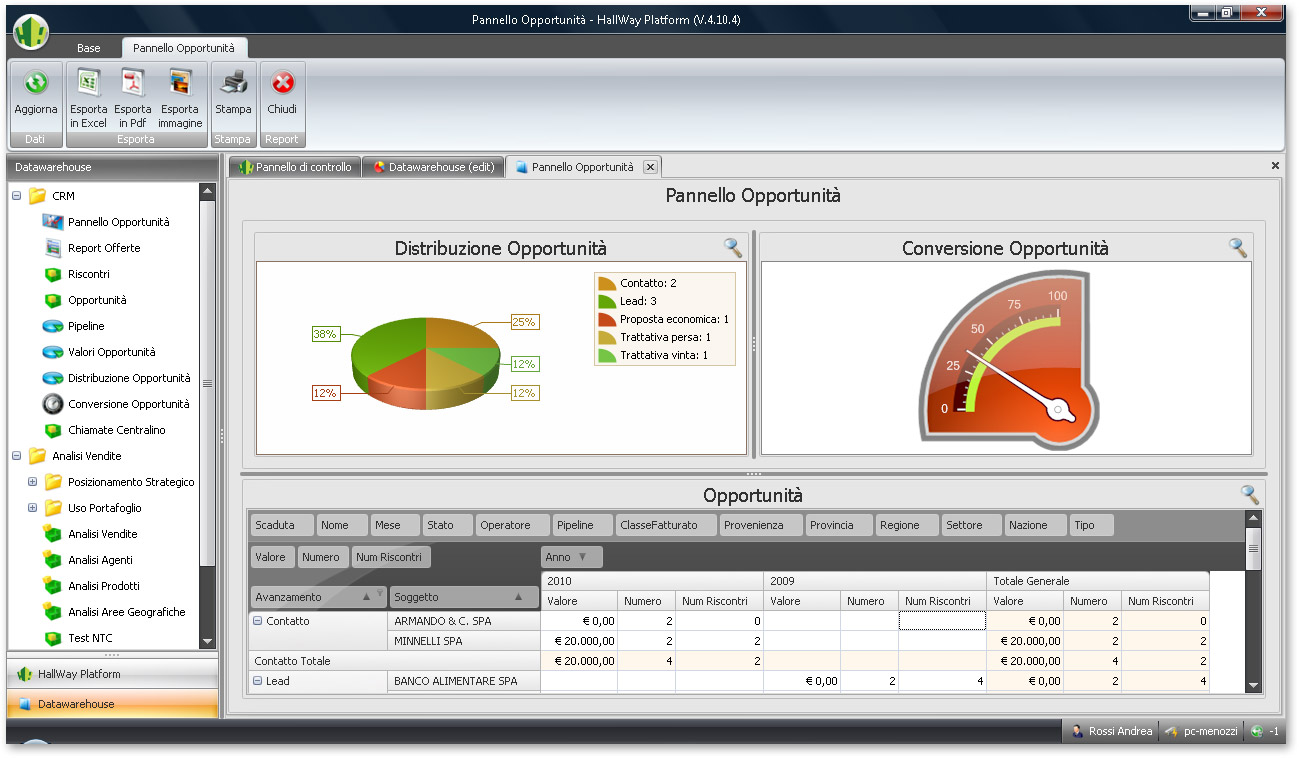Viewport: 1299px width, 758px height.
Task: Click the green globe status bar icon
Action: tap(1258, 731)
